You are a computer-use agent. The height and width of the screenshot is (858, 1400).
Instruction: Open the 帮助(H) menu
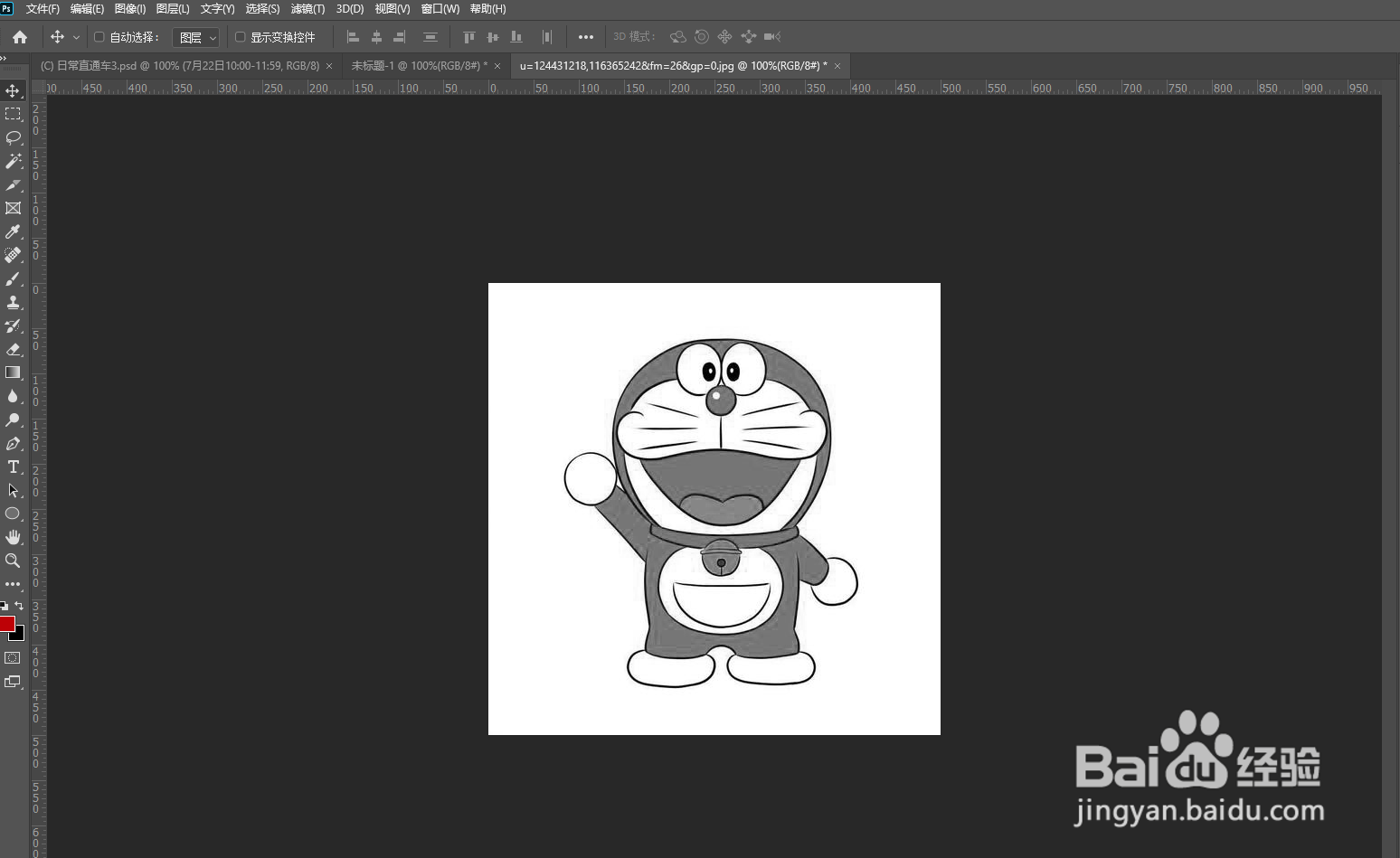coord(487,9)
